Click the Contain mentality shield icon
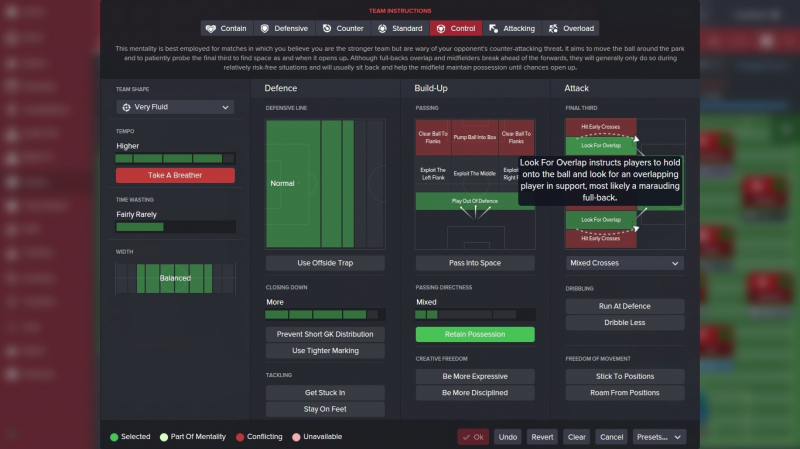 211,29
